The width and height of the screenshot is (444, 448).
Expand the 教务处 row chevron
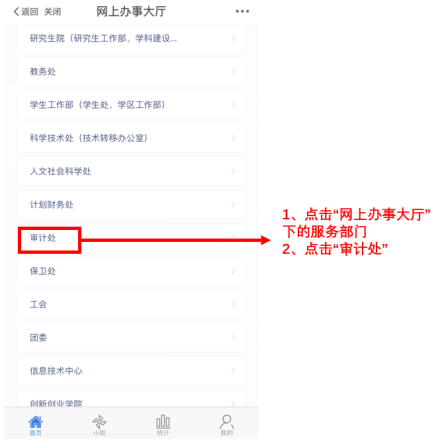[233, 71]
